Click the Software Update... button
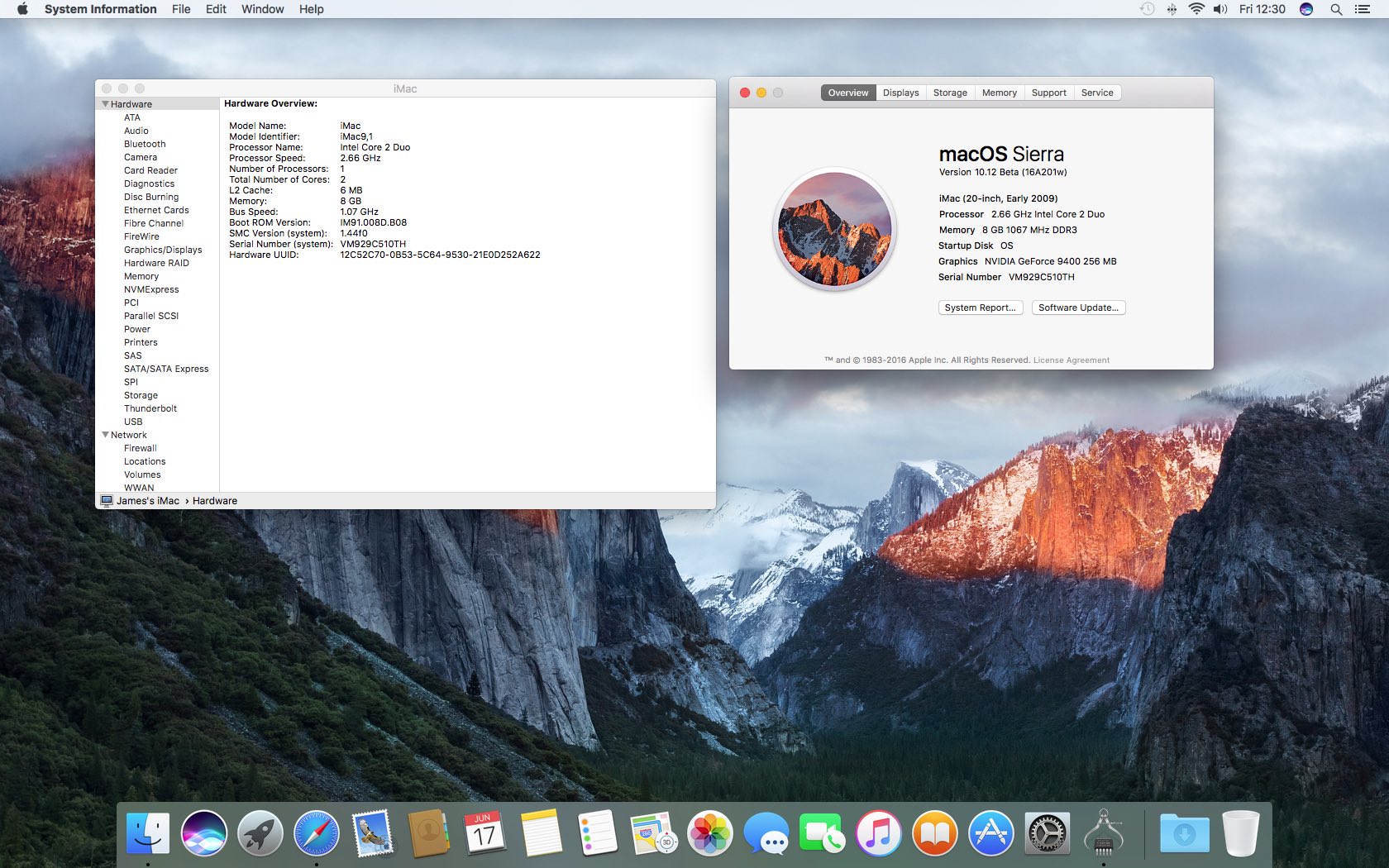 (1078, 308)
